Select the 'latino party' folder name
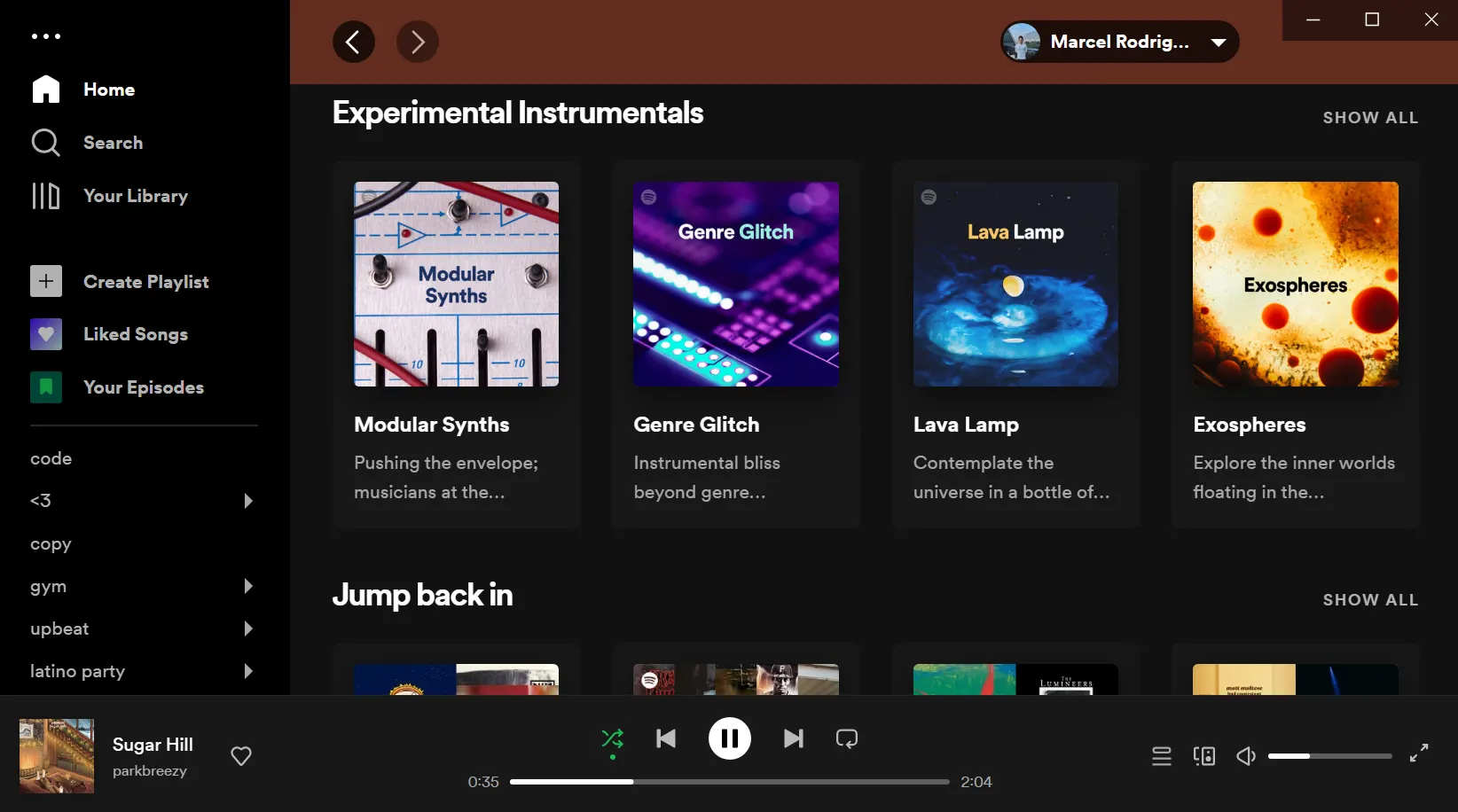This screenshot has height=812, width=1458. click(78, 671)
